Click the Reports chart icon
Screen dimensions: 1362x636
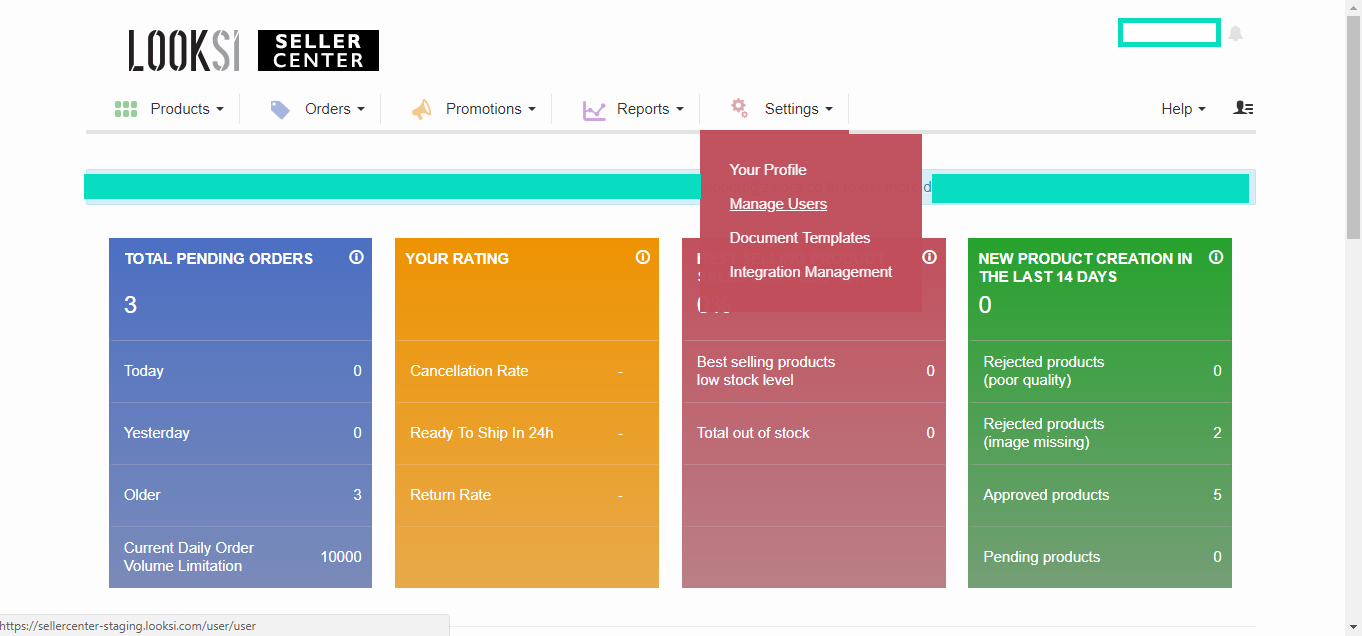click(595, 110)
